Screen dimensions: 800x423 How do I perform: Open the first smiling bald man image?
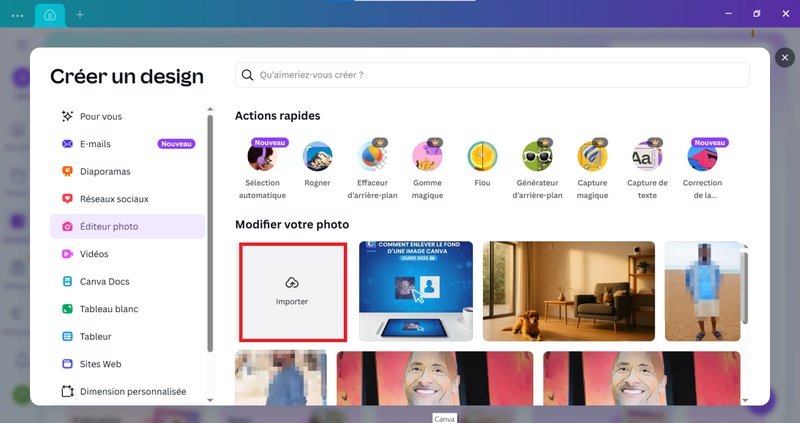click(x=435, y=378)
